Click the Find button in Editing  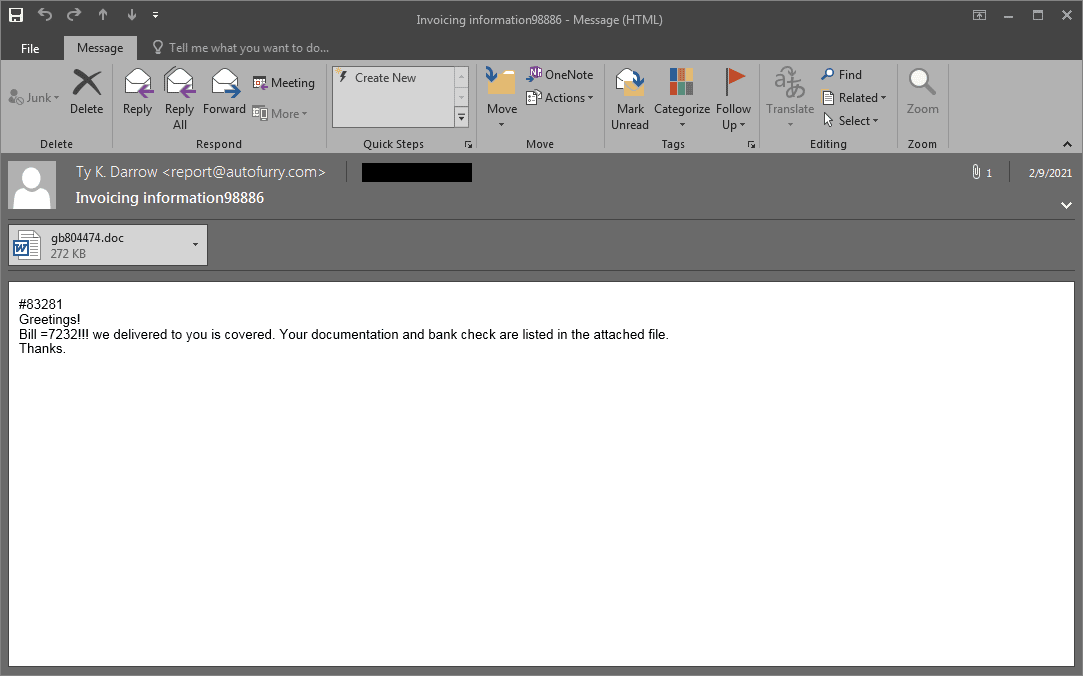[842, 75]
